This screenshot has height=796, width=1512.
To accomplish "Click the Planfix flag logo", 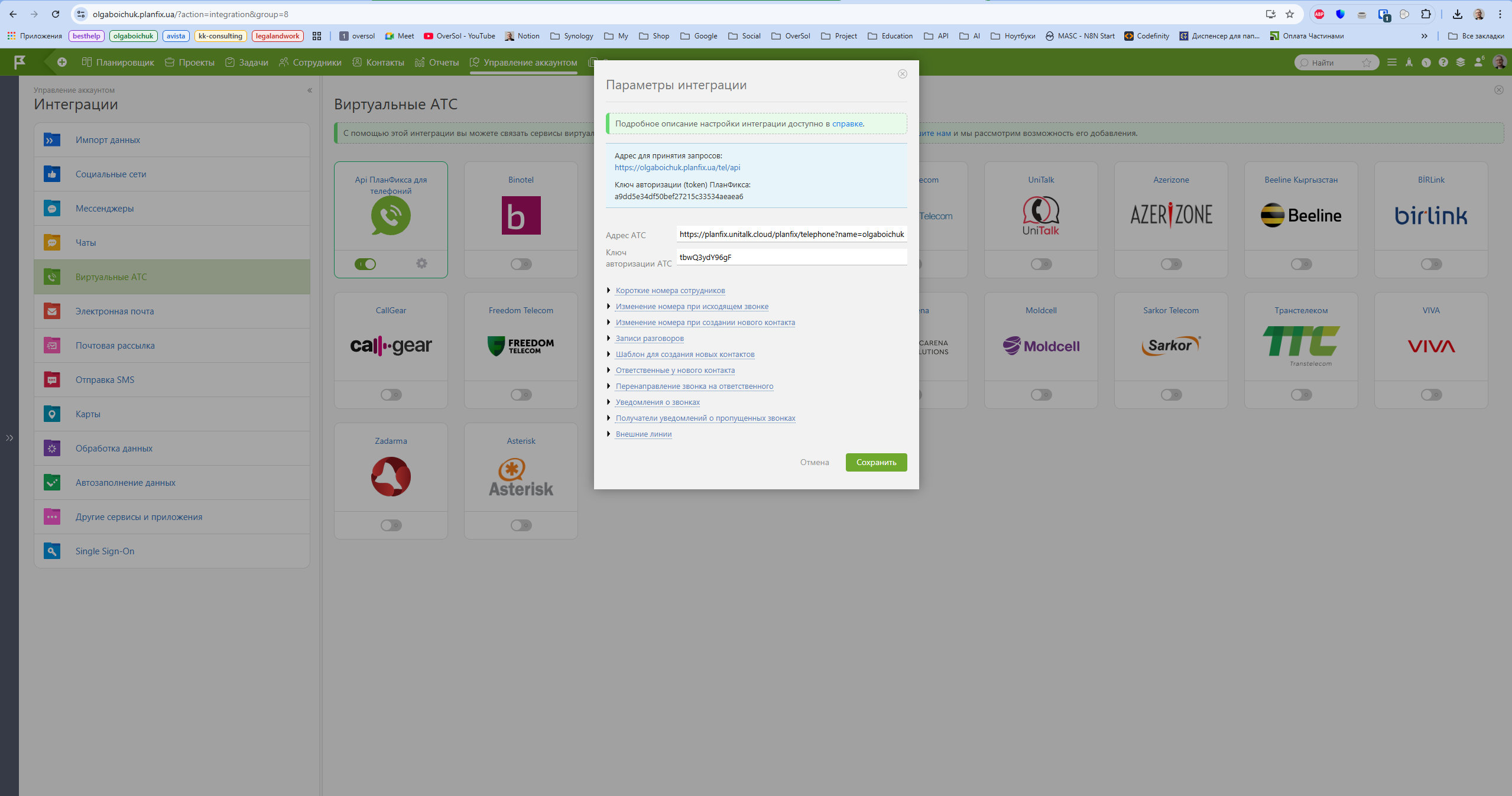I will [x=20, y=62].
